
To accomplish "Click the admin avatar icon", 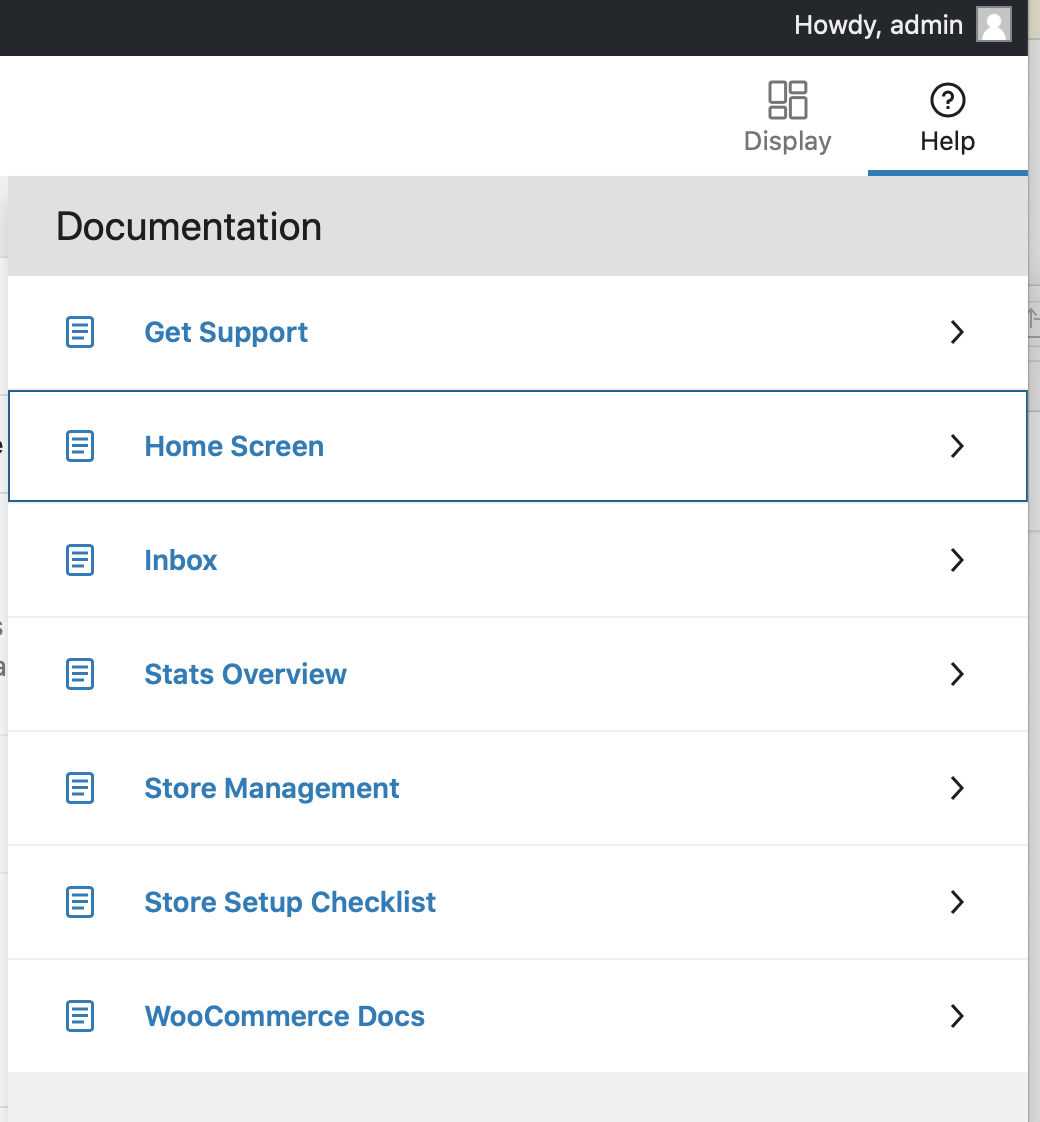I will 993,24.
